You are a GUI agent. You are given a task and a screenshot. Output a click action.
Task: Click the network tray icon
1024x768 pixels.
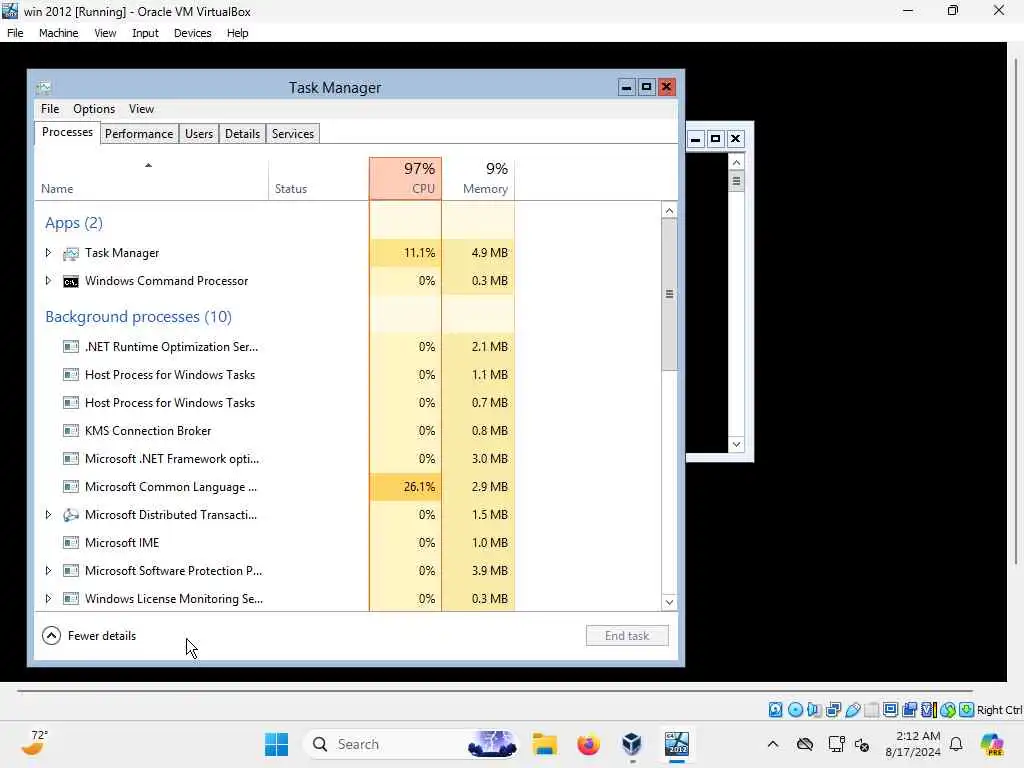[x=836, y=744]
